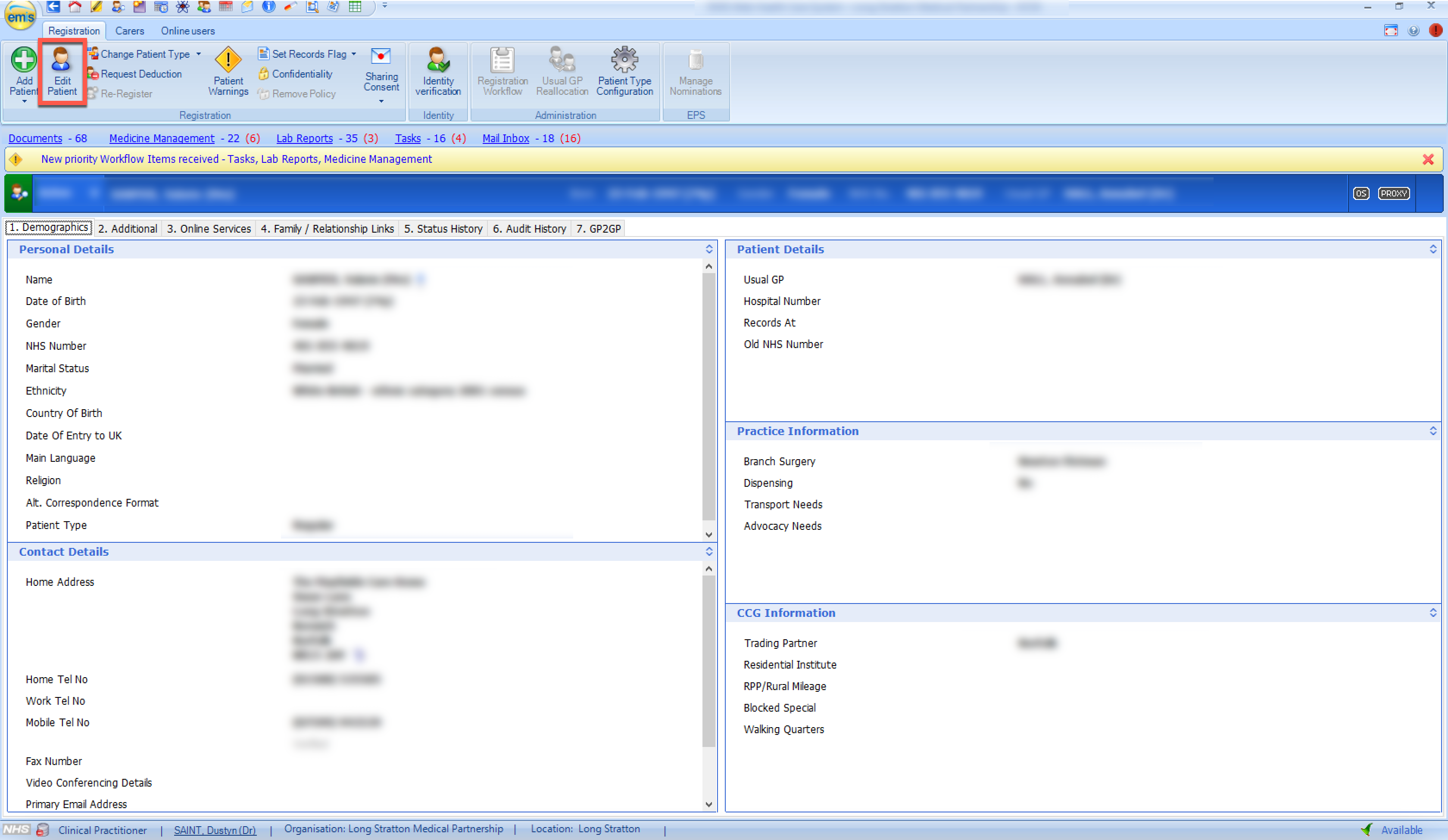The width and height of the screenshot is (1448, 840).
Task: Open Family / Relationship Links tab
Action: coord(327,229)
